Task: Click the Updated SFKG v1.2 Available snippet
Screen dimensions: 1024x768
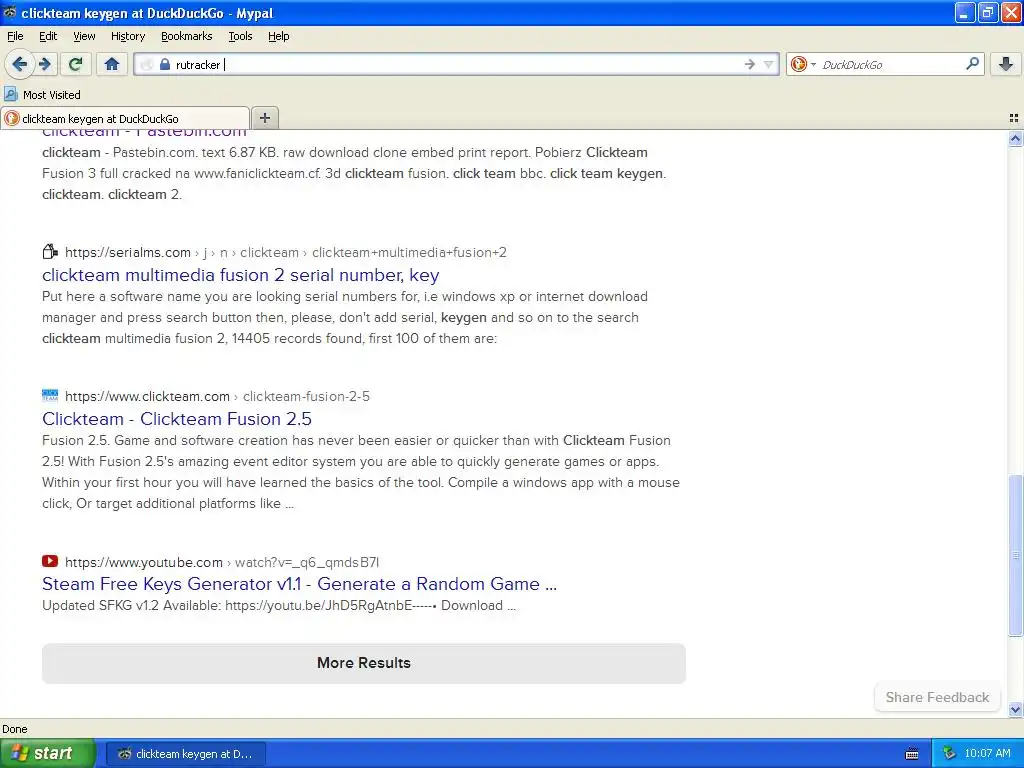Action: 279,605
